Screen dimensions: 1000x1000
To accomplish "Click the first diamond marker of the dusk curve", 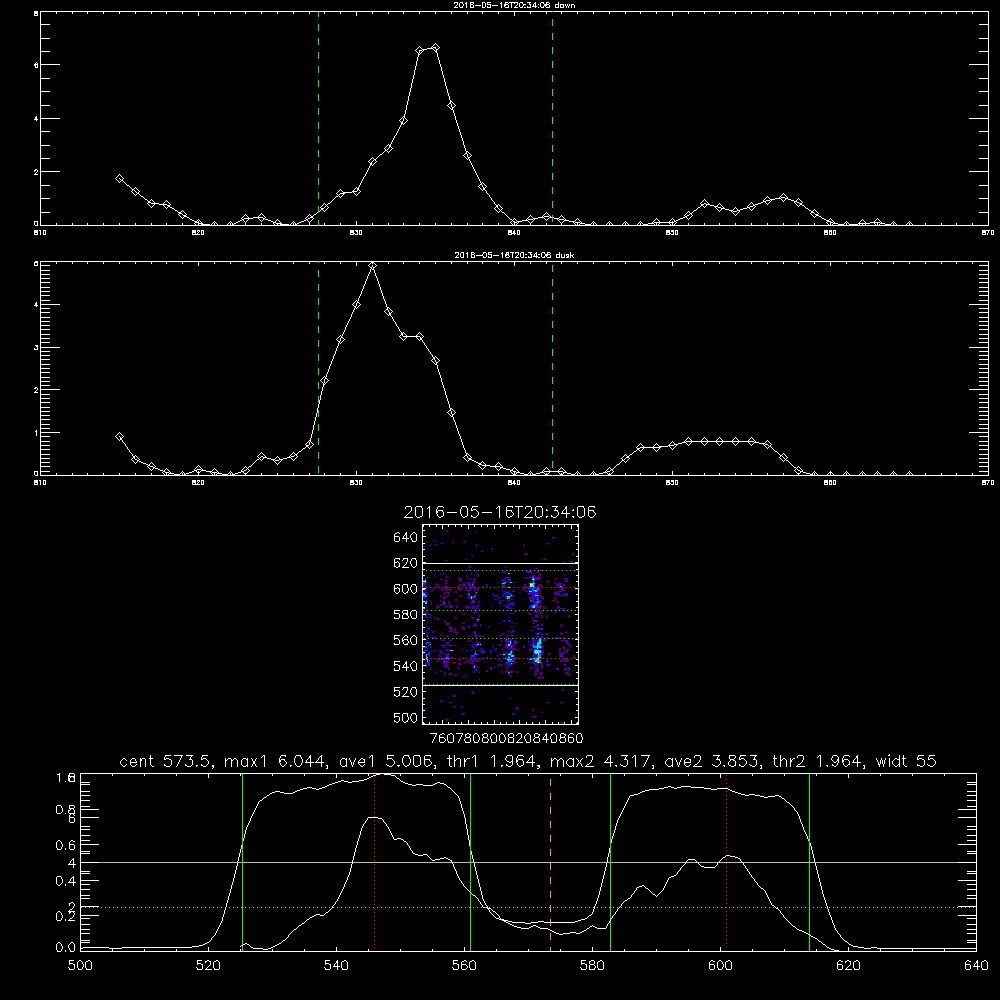I will [x=119, y=437].
